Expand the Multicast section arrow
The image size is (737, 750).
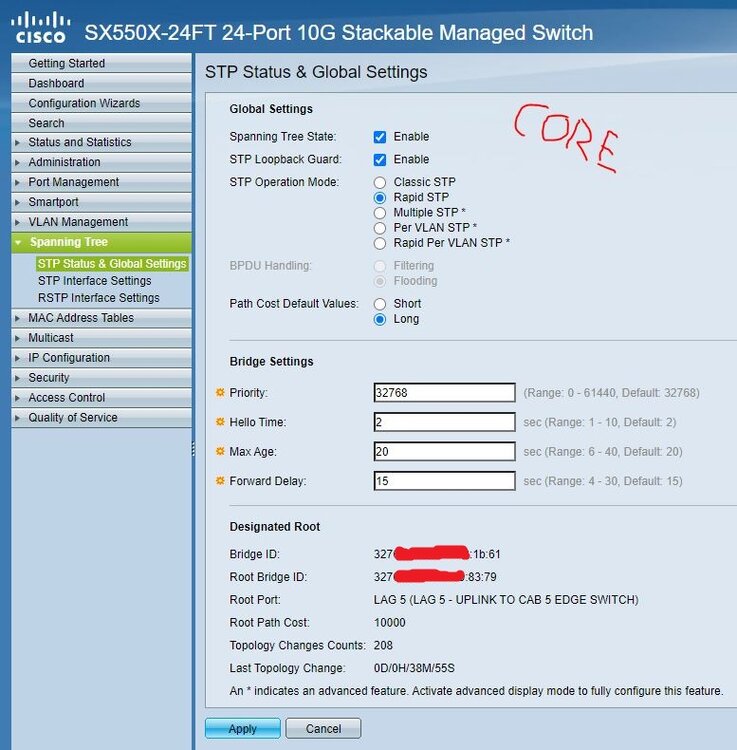click(18, 338)
